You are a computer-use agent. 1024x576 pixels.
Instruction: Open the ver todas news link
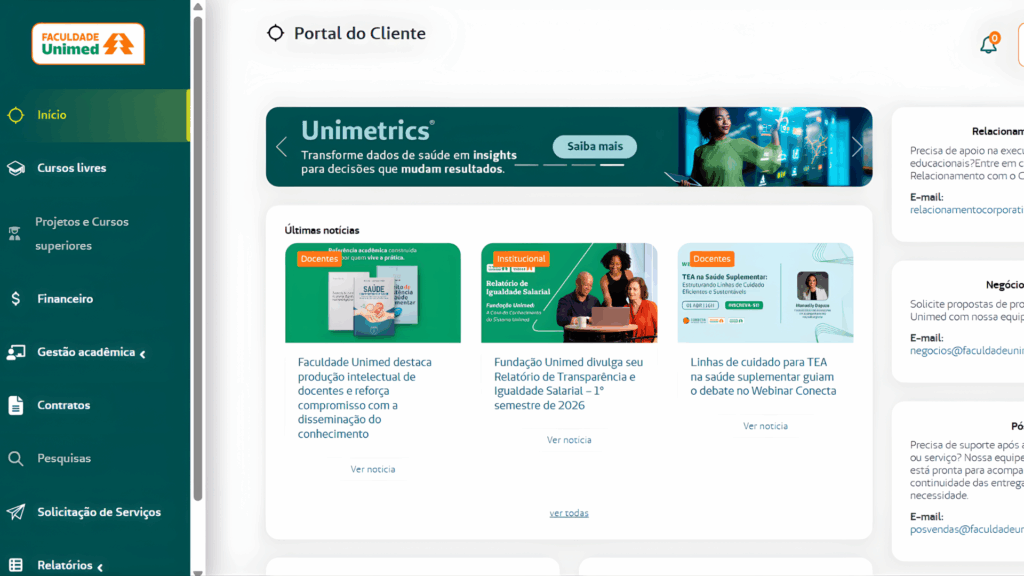pyautogui.click(x=569, y=513)
